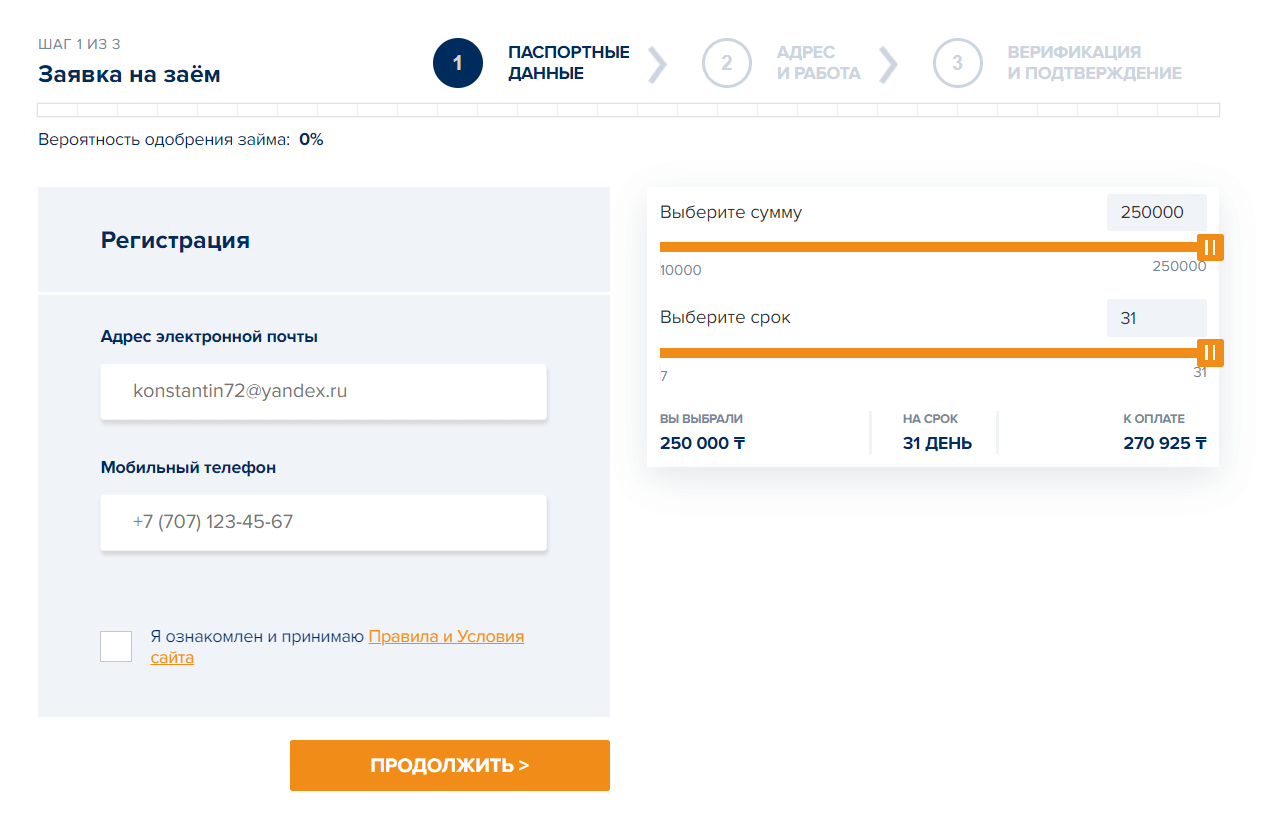Image resolution: width=1288 pixels, height=821 pixels.
Task: Open the 31 term value box
Action: pyautogui.click(x=1156, y=318)
